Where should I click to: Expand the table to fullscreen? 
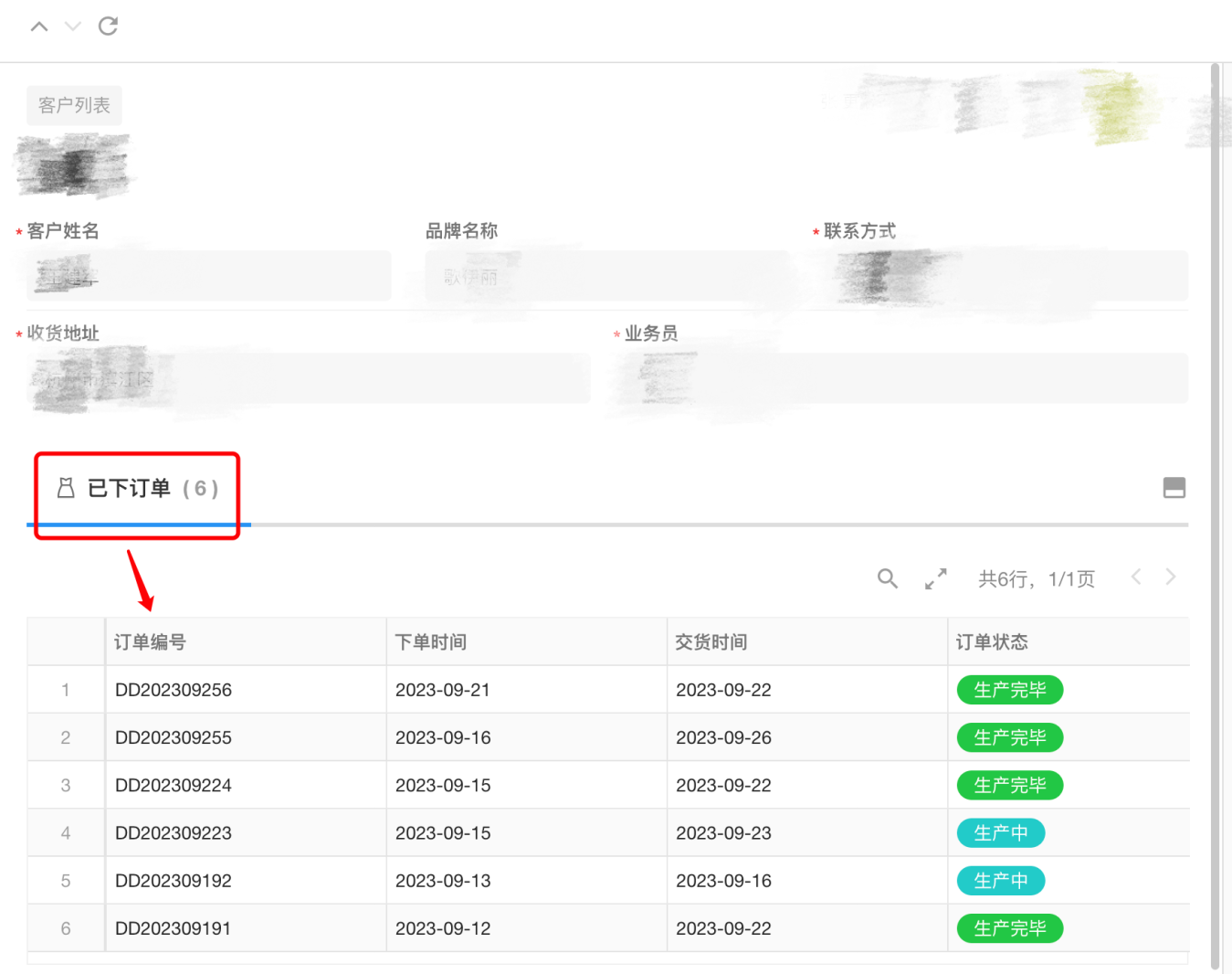point(935,578)
